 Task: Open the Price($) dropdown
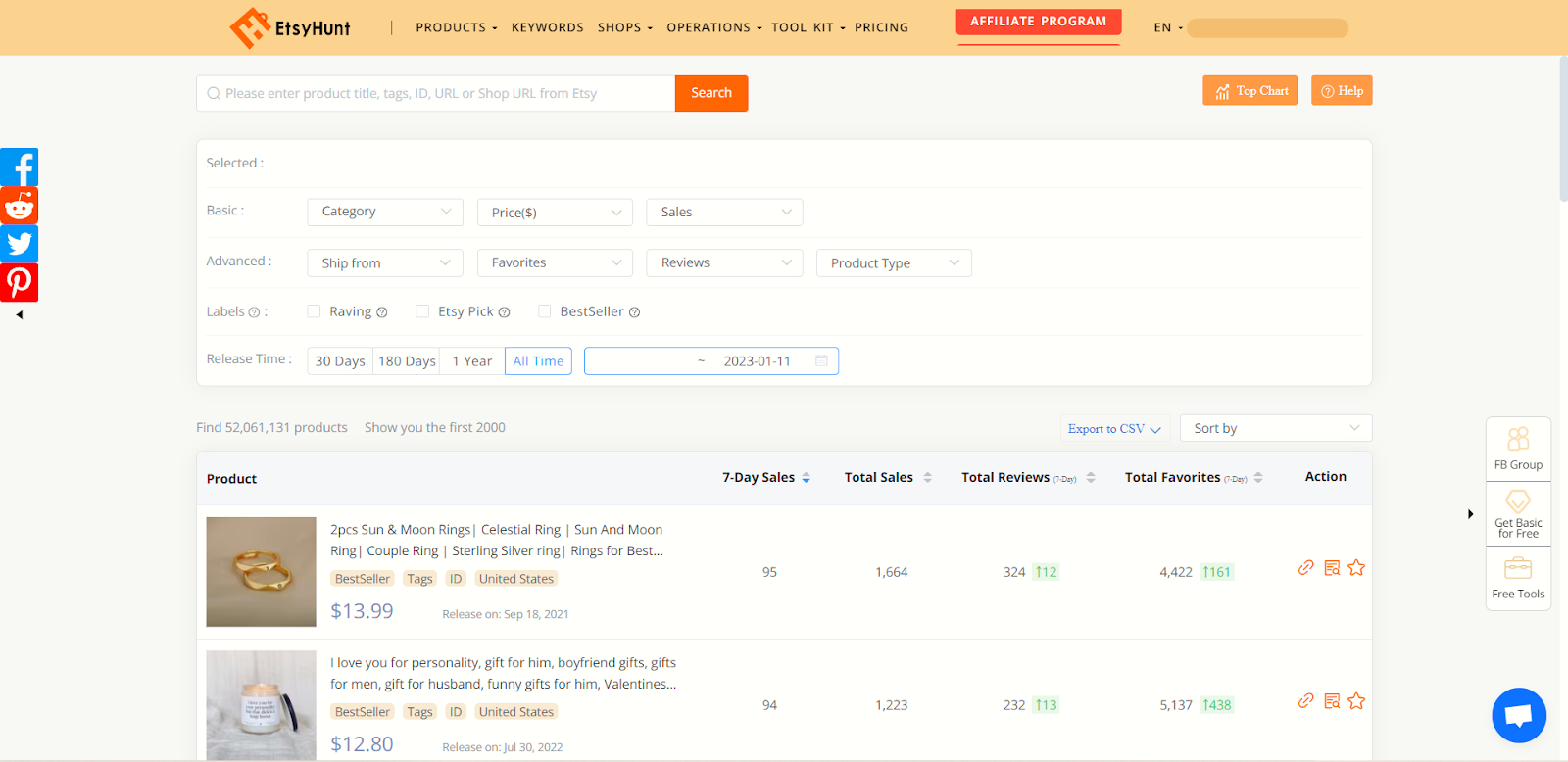pyautogui.click(x=556, y=212)
